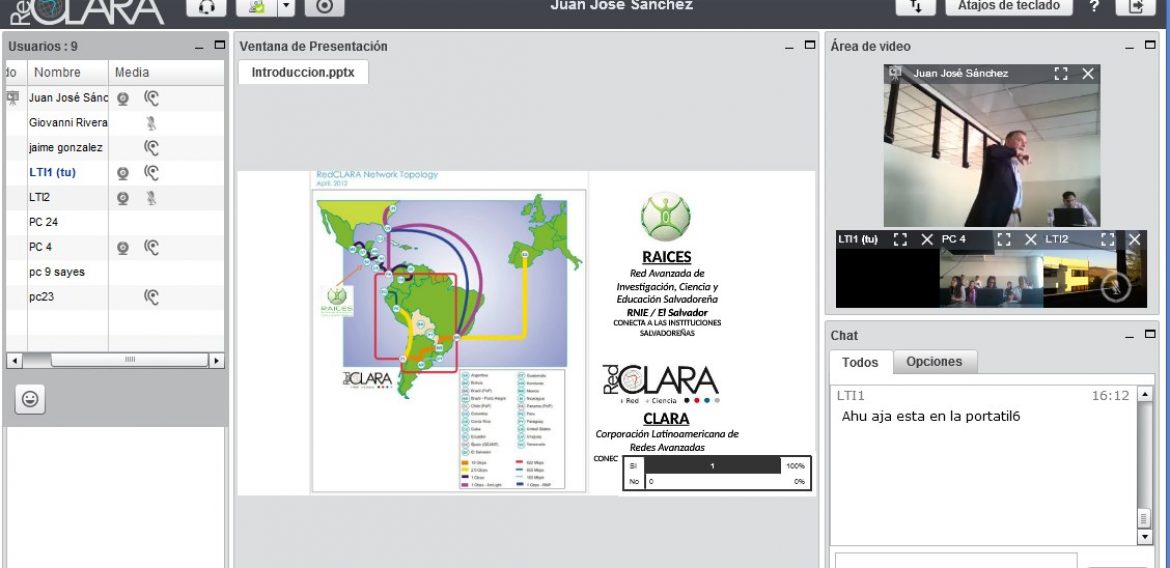Click the Media column header
1170x568 pixels.
click(166, 72)
